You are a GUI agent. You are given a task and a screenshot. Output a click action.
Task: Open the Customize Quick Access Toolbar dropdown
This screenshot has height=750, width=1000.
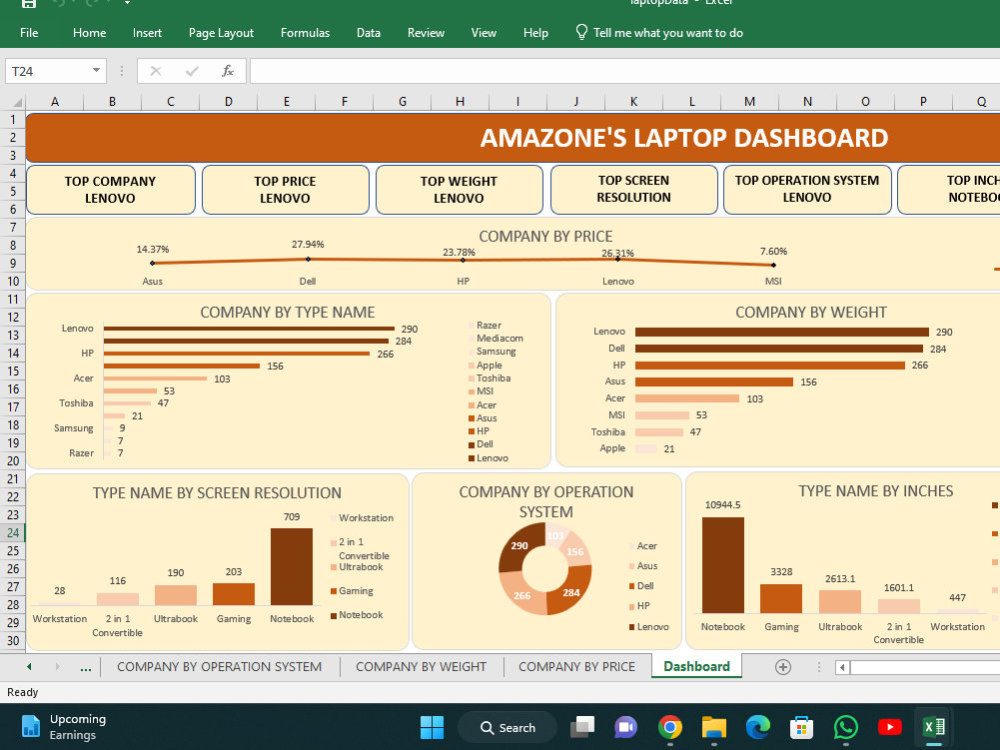(127, 3)
